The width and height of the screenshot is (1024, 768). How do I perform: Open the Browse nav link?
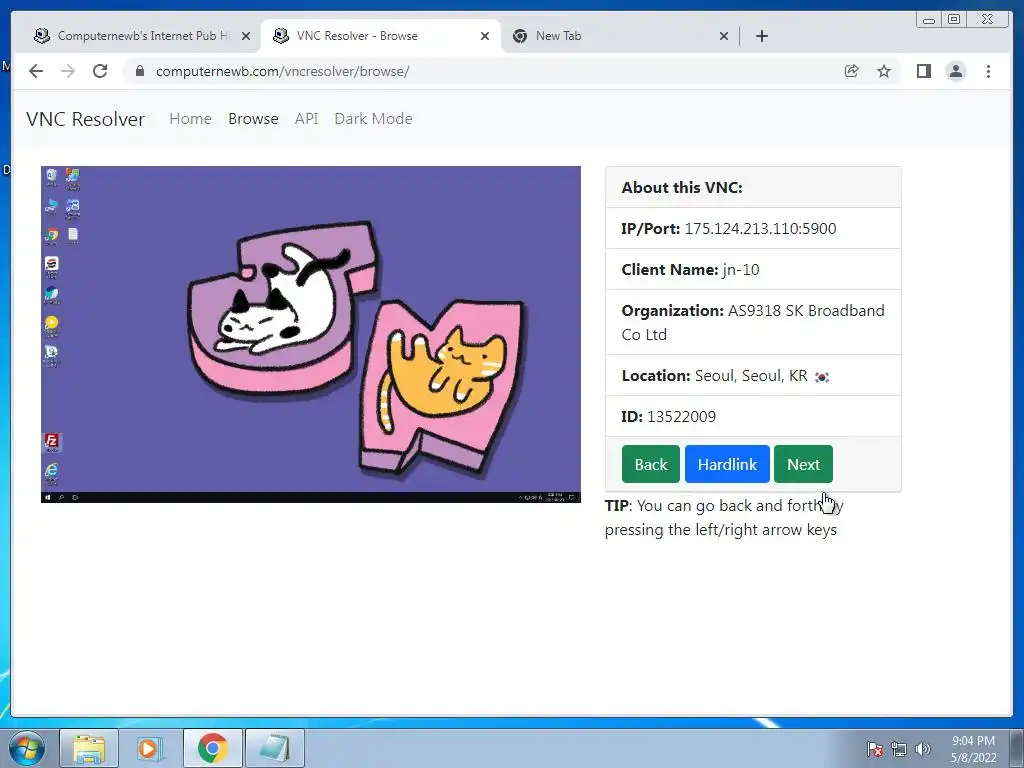coord(253,119)
